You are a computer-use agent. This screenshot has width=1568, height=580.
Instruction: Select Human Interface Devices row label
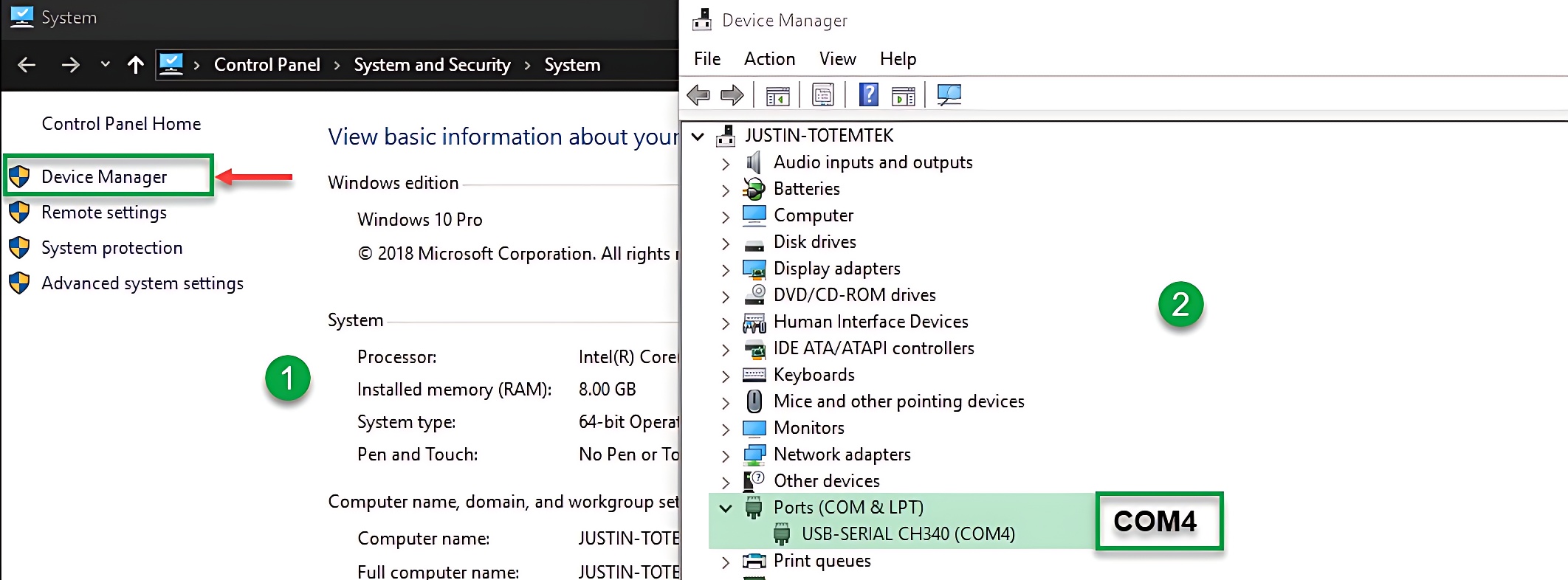point(871,322)
